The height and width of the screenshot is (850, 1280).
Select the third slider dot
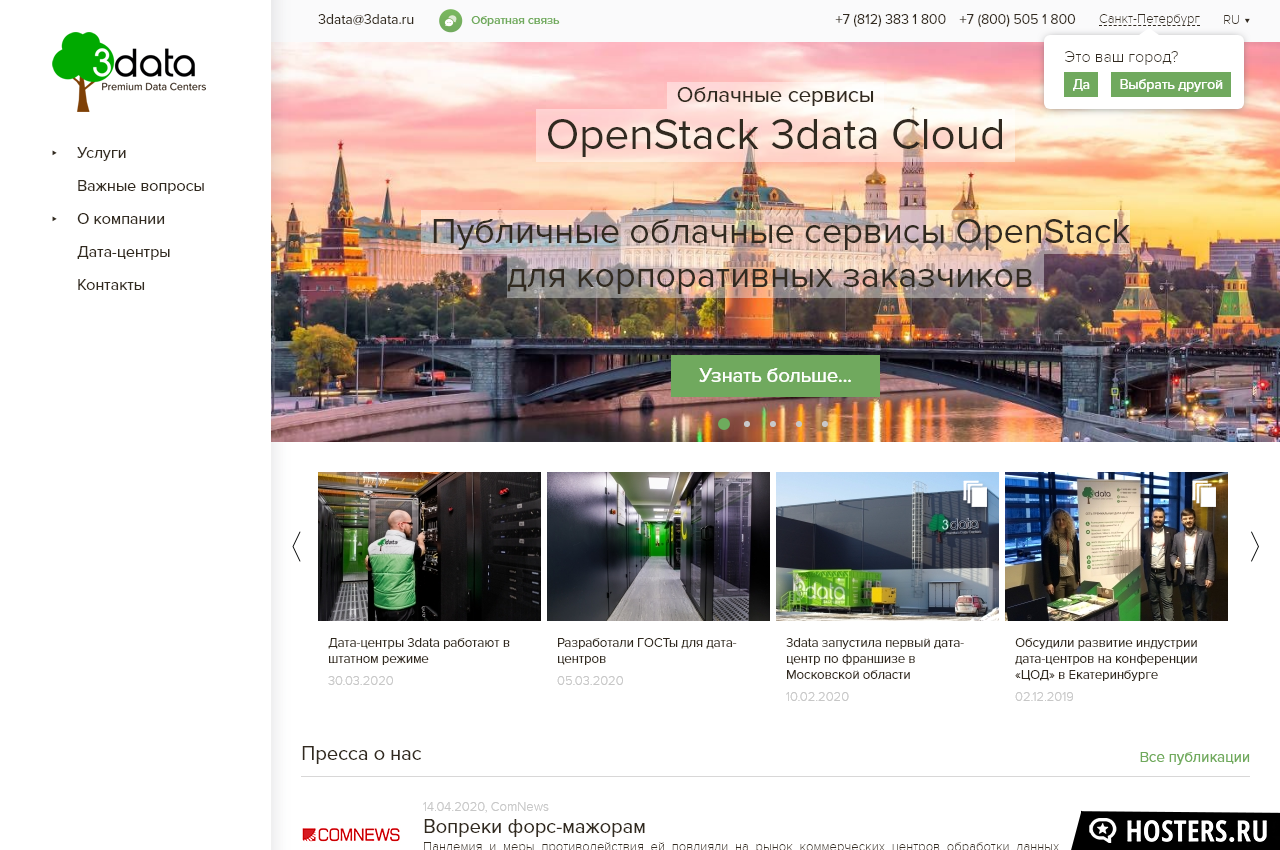pos(773,424)
